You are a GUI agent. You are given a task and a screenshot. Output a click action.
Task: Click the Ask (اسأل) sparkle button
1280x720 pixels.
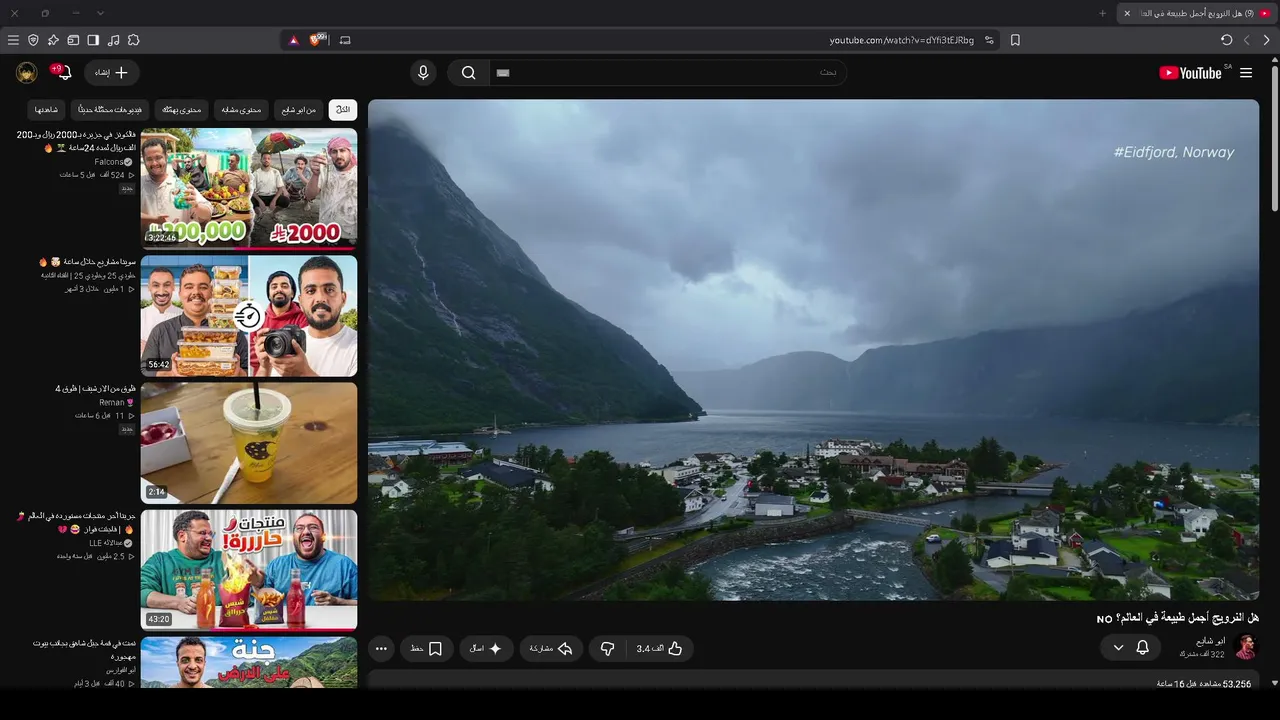point(487,649)
